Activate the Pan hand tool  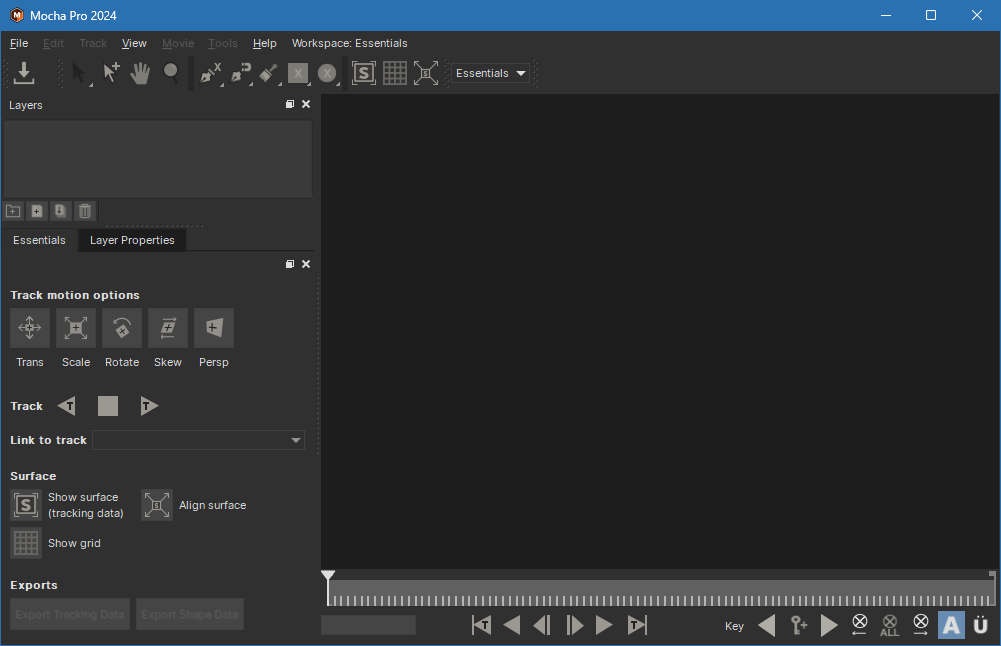point(140,73)
